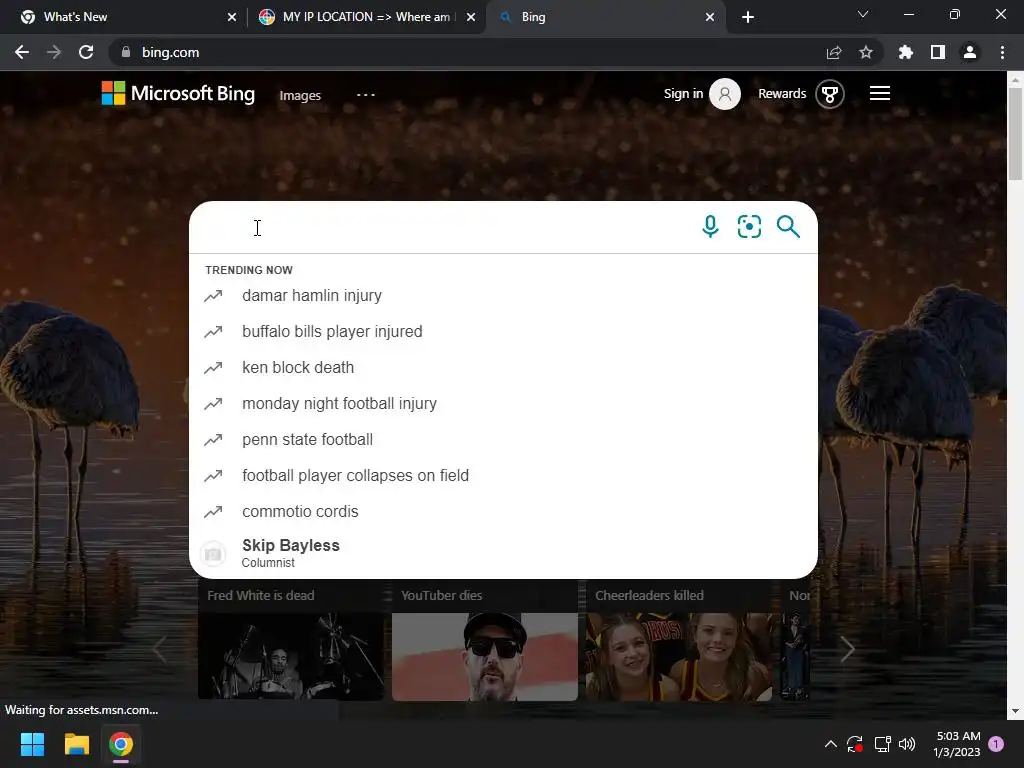Click the page vertical scrollbar thumb
The image size is (1024, 768).
(x=1015, y=134)
